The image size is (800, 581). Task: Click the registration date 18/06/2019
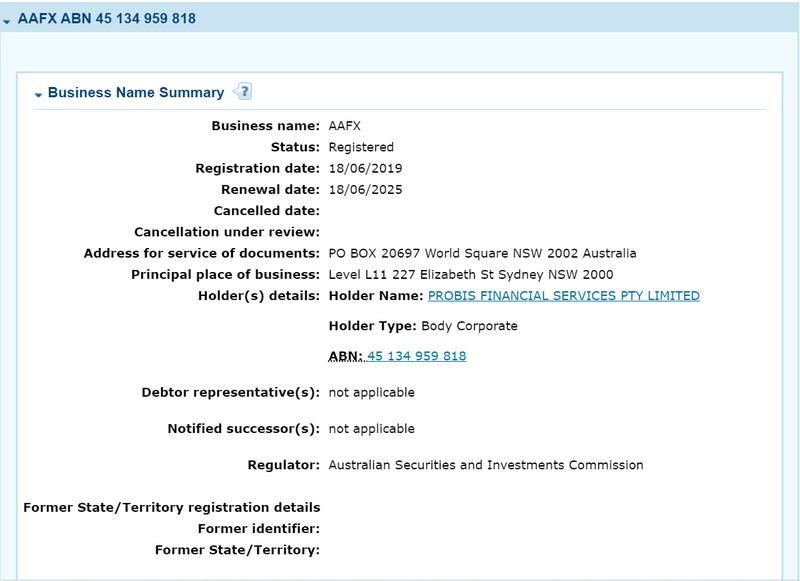coord(365,168)
